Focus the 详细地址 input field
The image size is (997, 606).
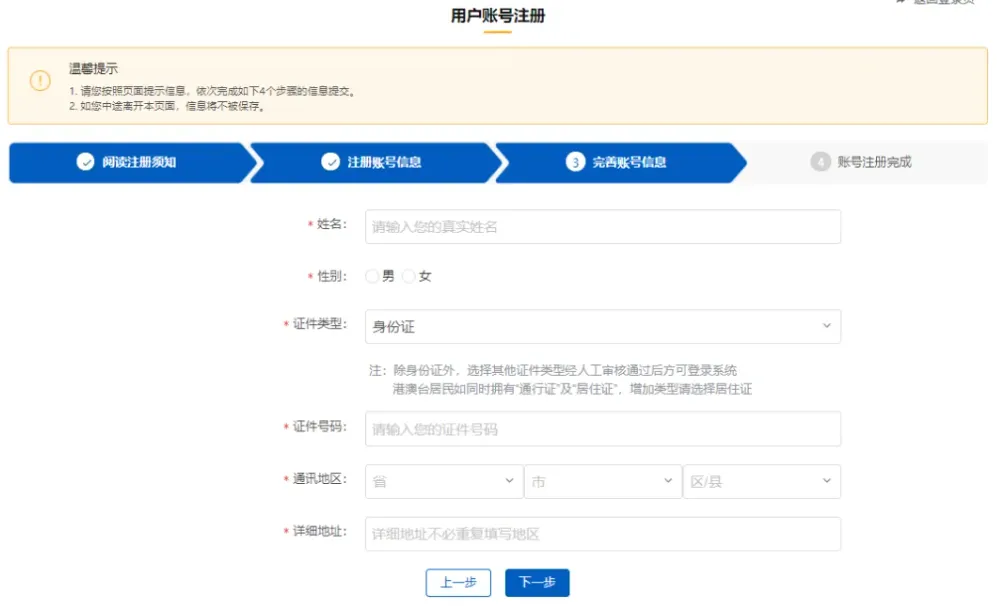click(603, 534)
